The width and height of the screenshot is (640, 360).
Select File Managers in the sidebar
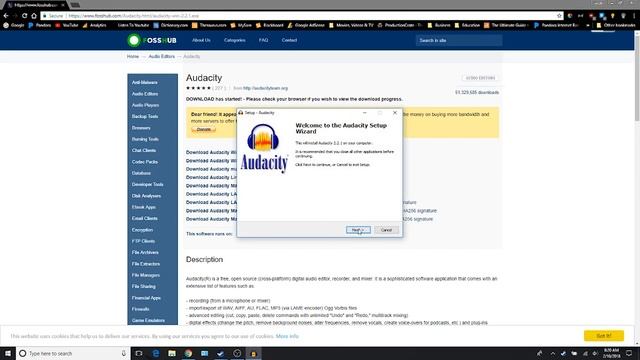point(146,275)
